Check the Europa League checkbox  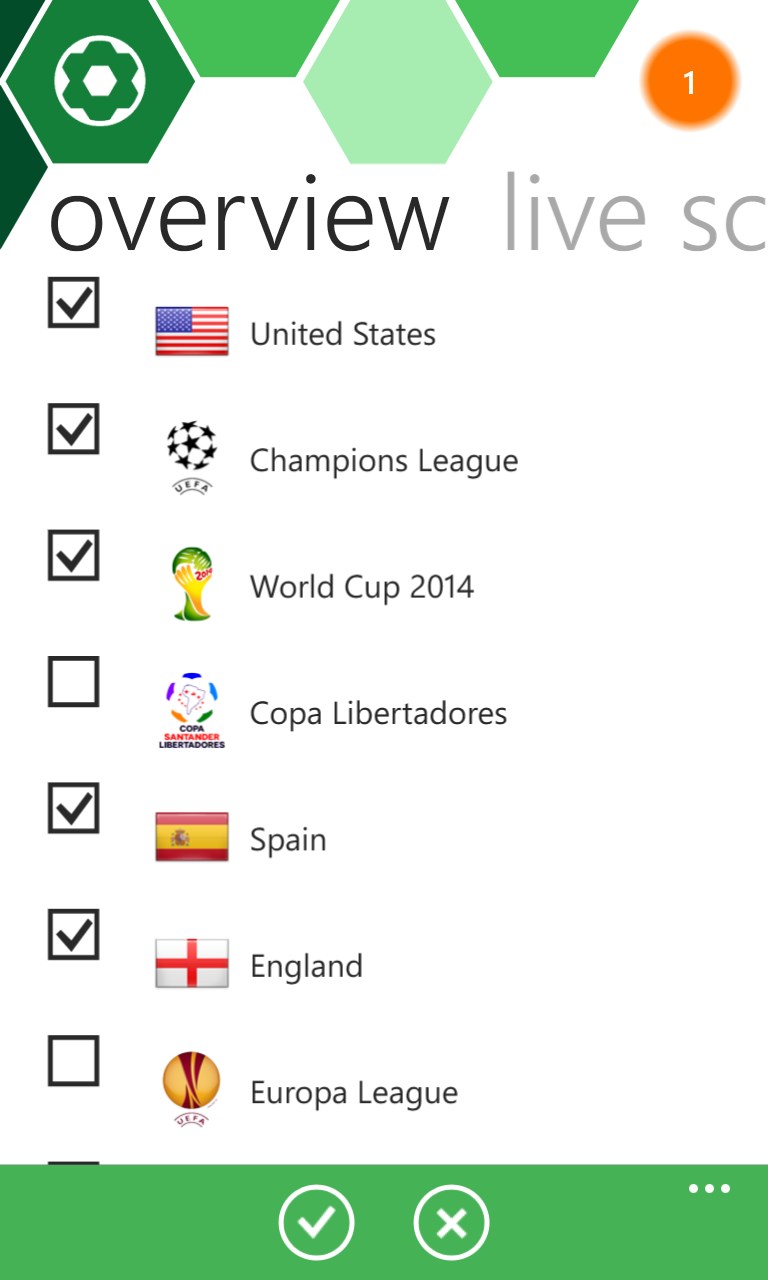coord(74,1061)
